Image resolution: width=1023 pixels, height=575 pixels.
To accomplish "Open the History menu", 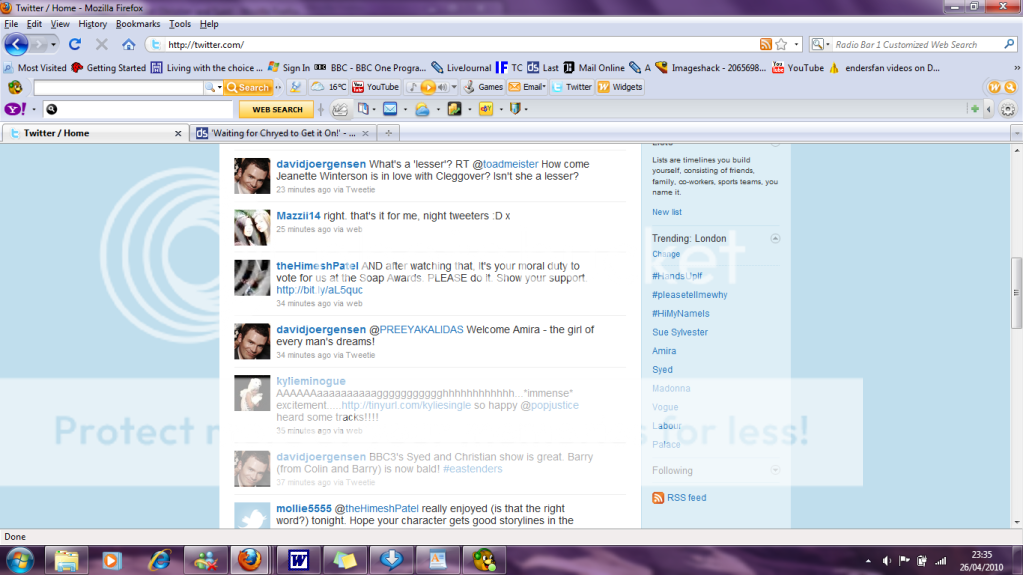I will (x=92, y=23).
